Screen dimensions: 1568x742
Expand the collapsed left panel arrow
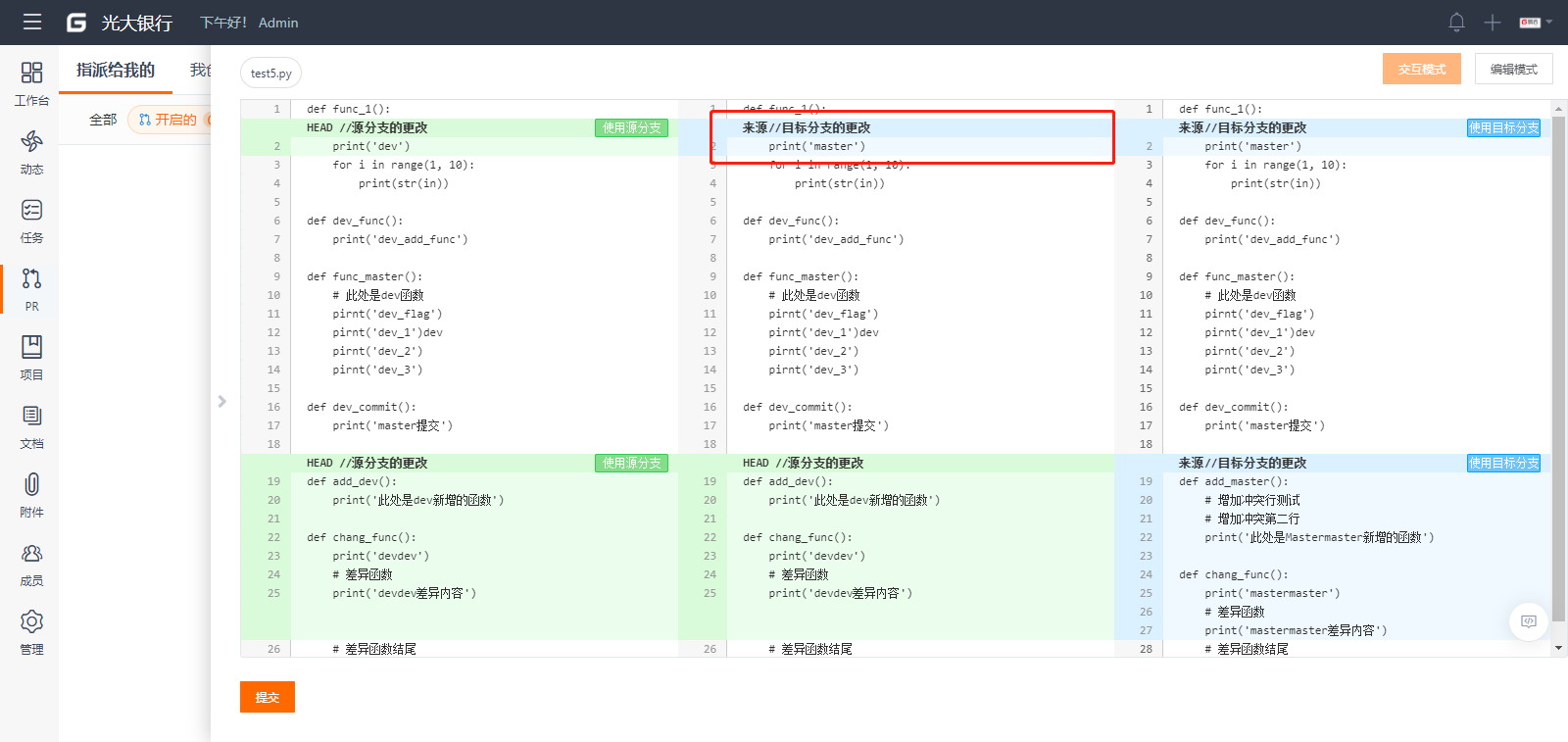point(222,401)
